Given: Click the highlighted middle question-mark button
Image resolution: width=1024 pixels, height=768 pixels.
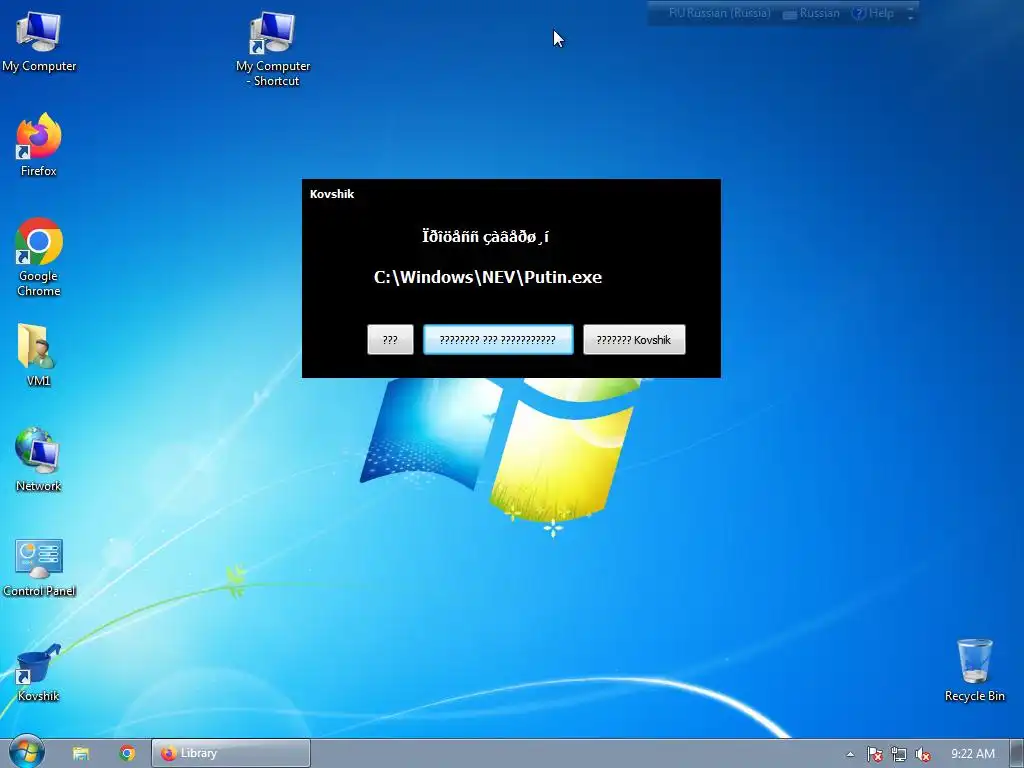Looking at the screenshot, I should click(x=498, y=340).
